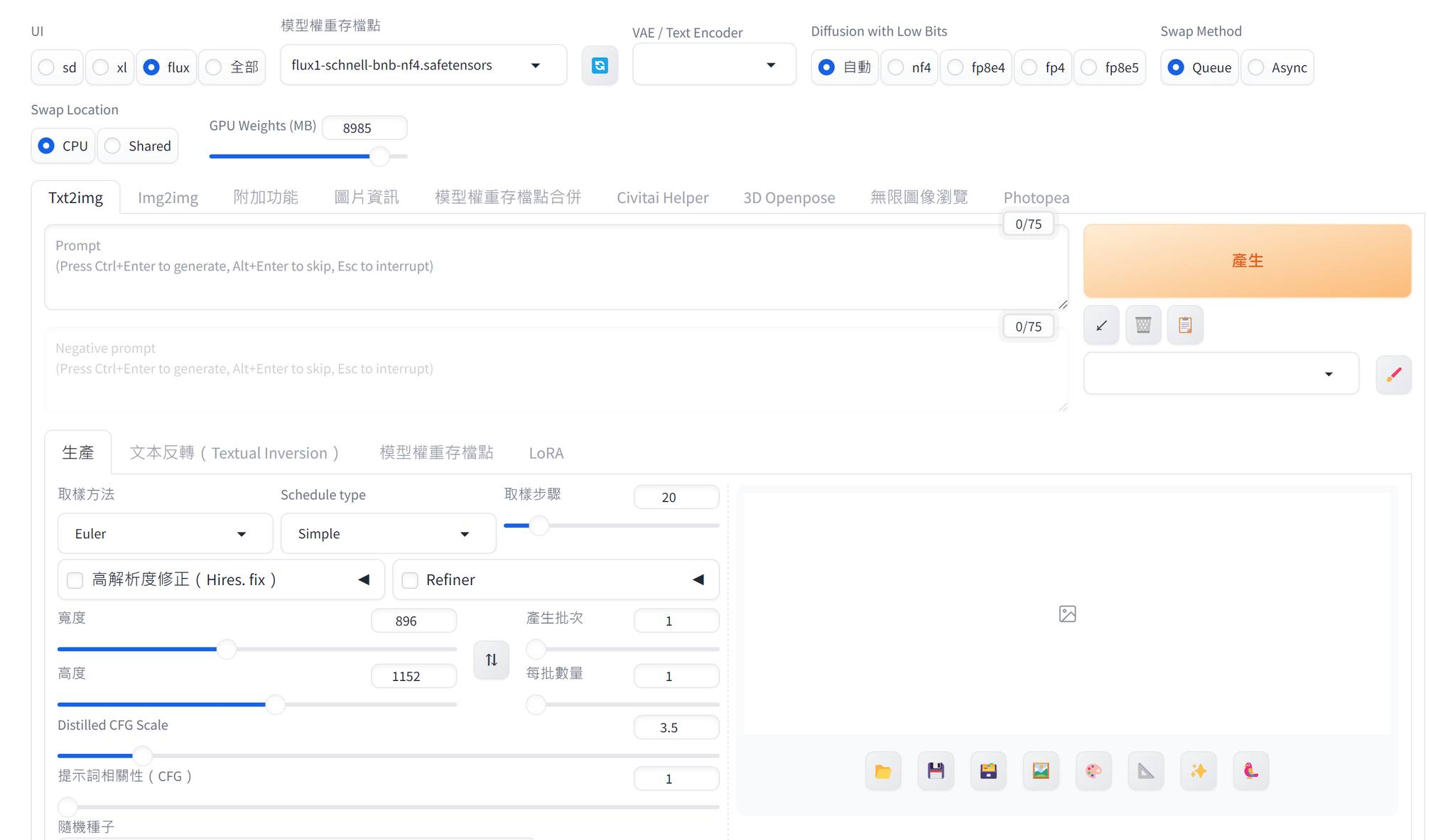Open the LoRA sub-tab

tap(546, 453)
